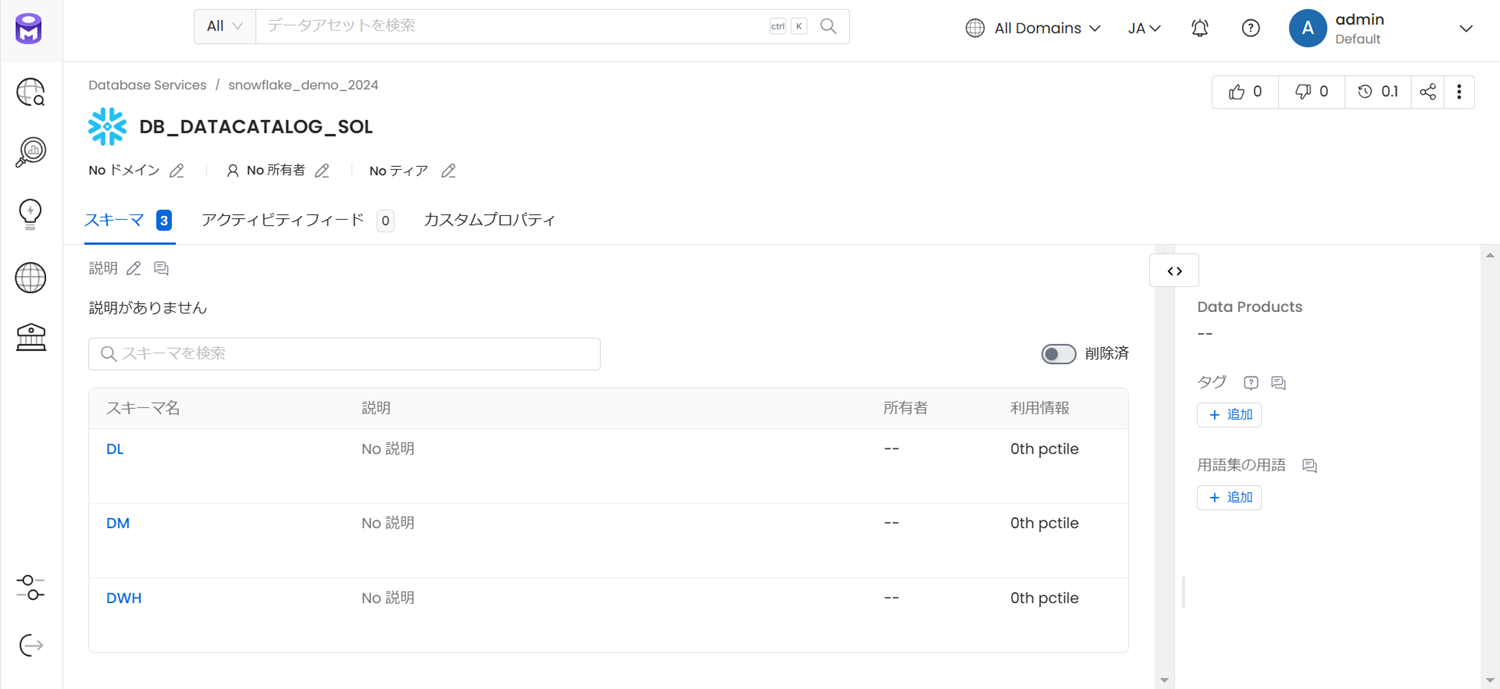
Task: Edit the description with the pencil icon
Action: point(134,268)
